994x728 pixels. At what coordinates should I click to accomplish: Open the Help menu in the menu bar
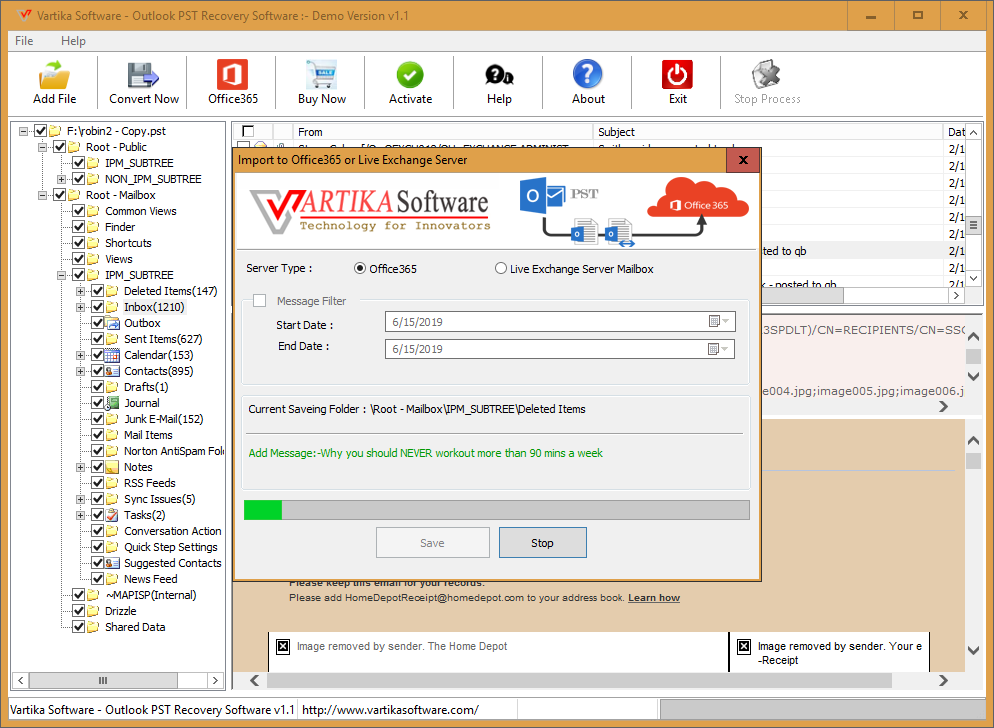click(x=73, y=41)
